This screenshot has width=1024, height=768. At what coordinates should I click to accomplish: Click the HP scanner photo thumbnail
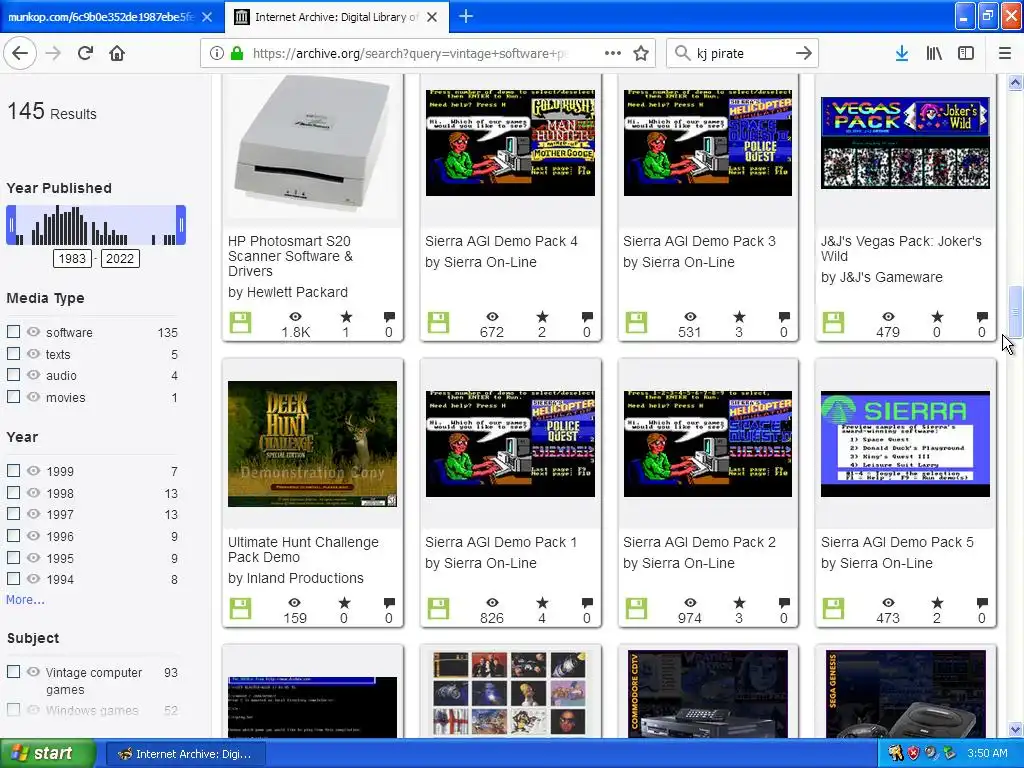pos(312,147)
